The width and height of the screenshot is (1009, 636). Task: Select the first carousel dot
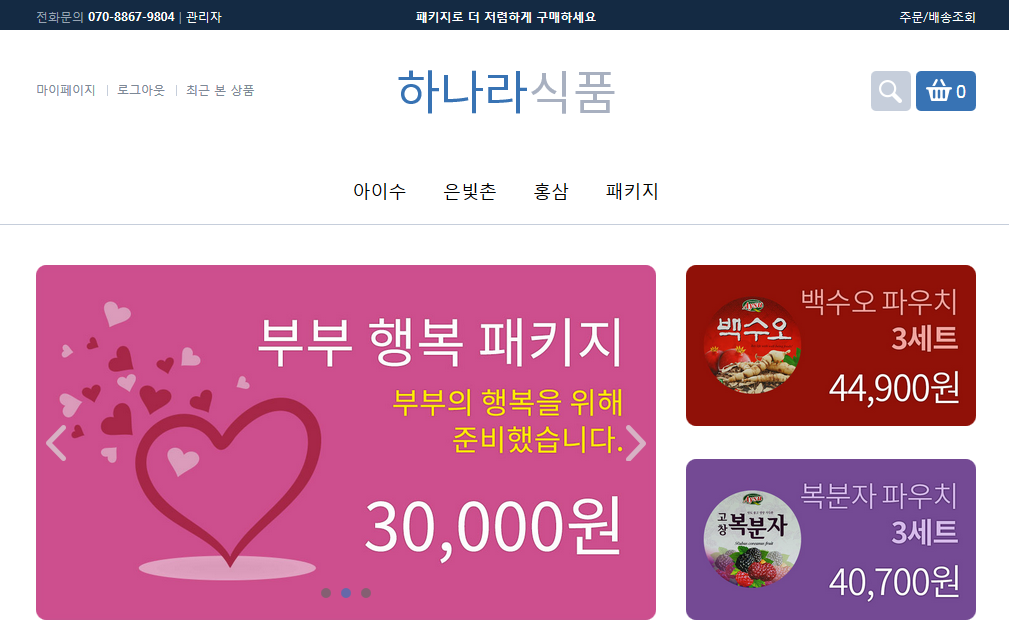326,593
